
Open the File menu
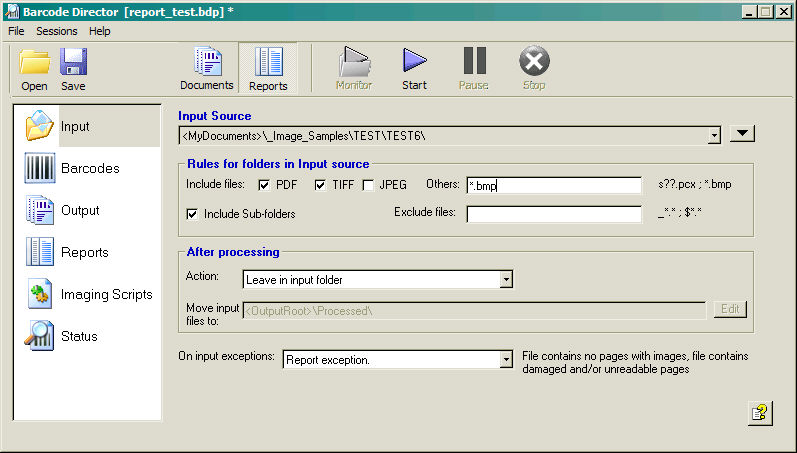click(16, 31)
